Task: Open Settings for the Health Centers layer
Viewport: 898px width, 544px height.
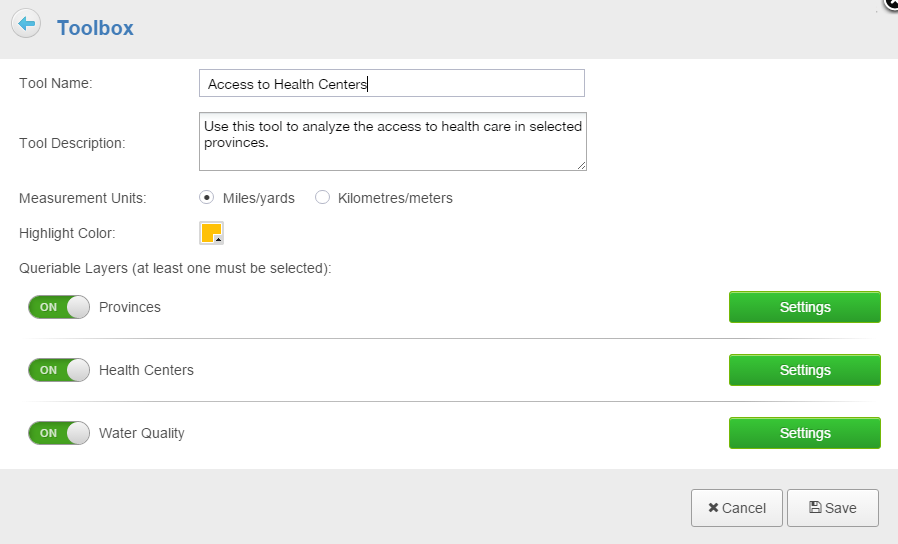Action: [805, 370]
